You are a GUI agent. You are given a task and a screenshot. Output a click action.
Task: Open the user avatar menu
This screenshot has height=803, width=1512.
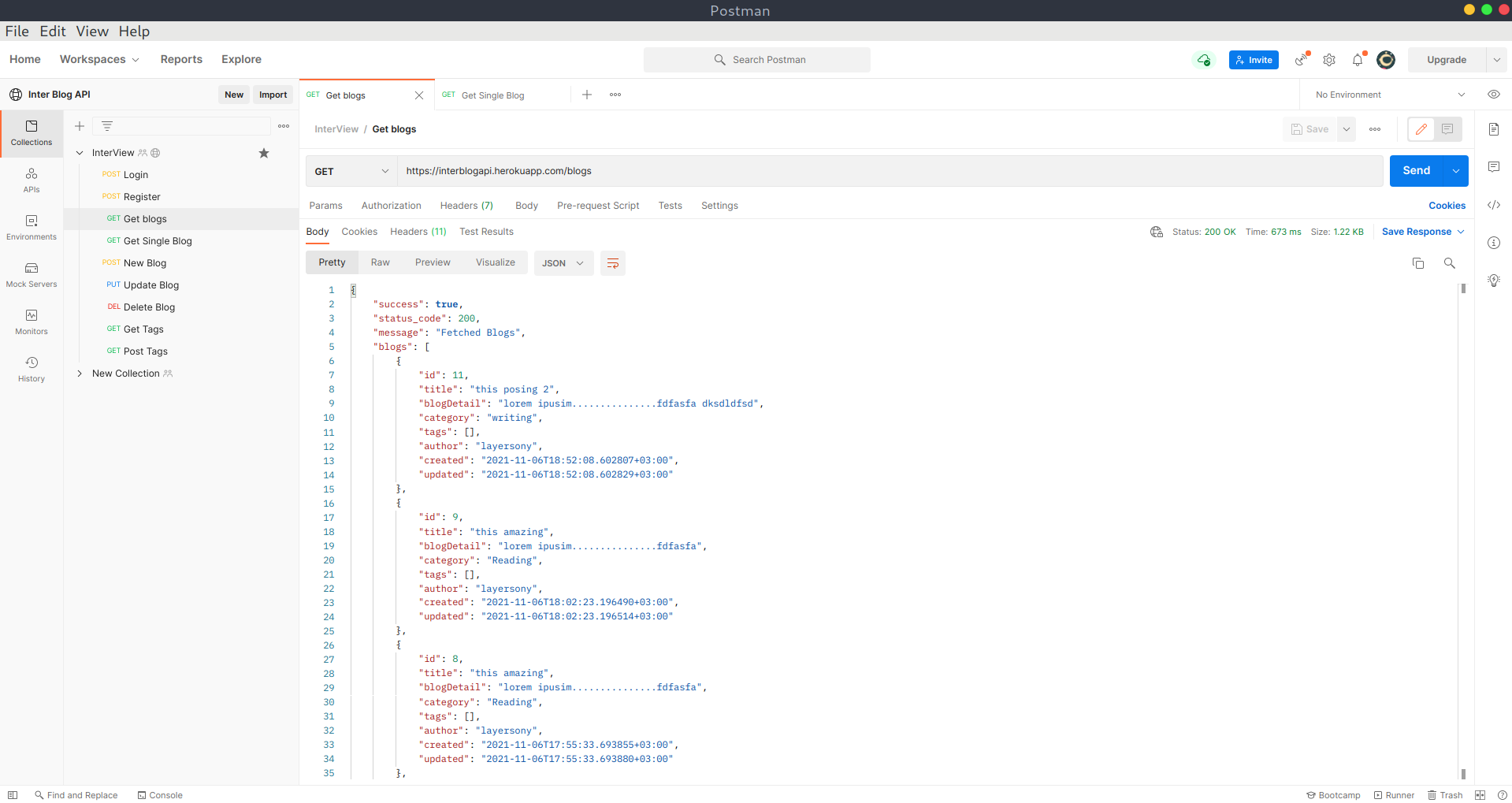[1386, 60]
